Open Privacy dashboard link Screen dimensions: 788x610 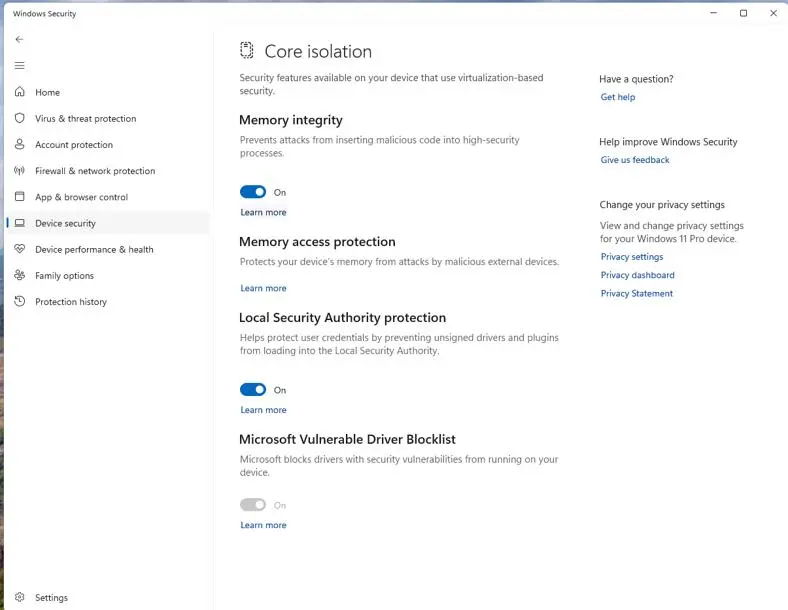637,275
